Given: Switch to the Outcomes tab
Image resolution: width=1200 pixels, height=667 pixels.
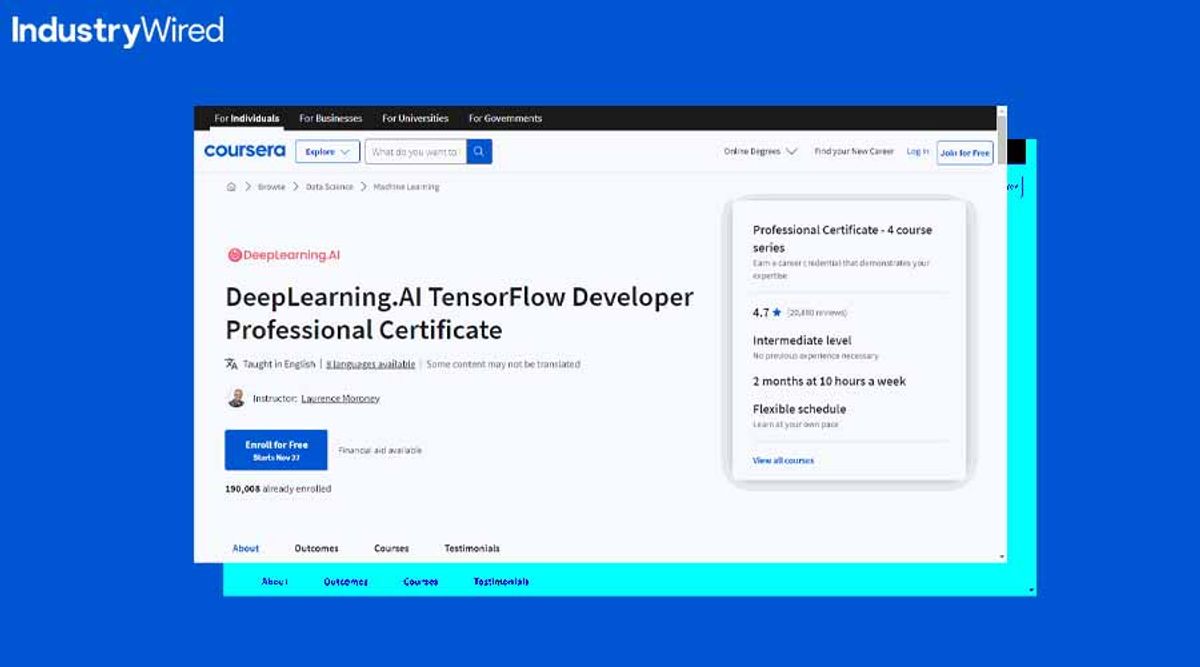Looking at the screenshot, I should (317, 548).
